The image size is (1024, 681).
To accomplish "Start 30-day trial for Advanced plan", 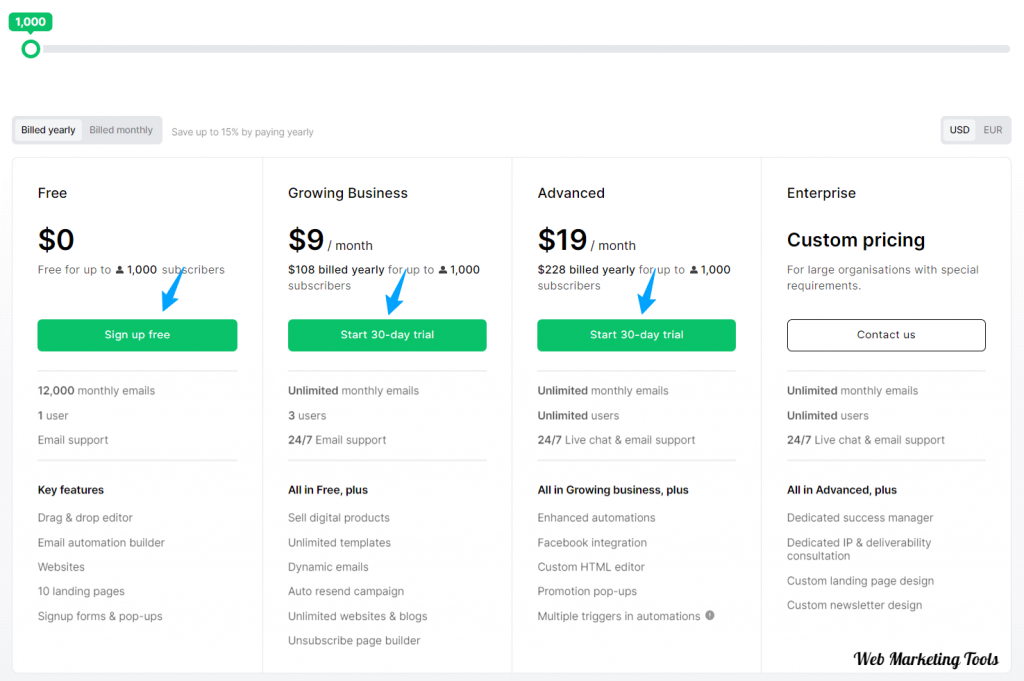I will tap(637, 335).
